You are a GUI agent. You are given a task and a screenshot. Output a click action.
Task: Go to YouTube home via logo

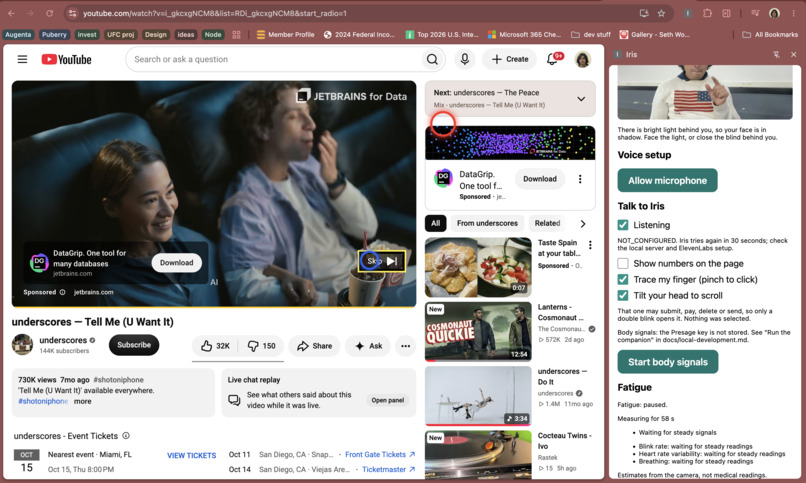(x=66, y=60)
